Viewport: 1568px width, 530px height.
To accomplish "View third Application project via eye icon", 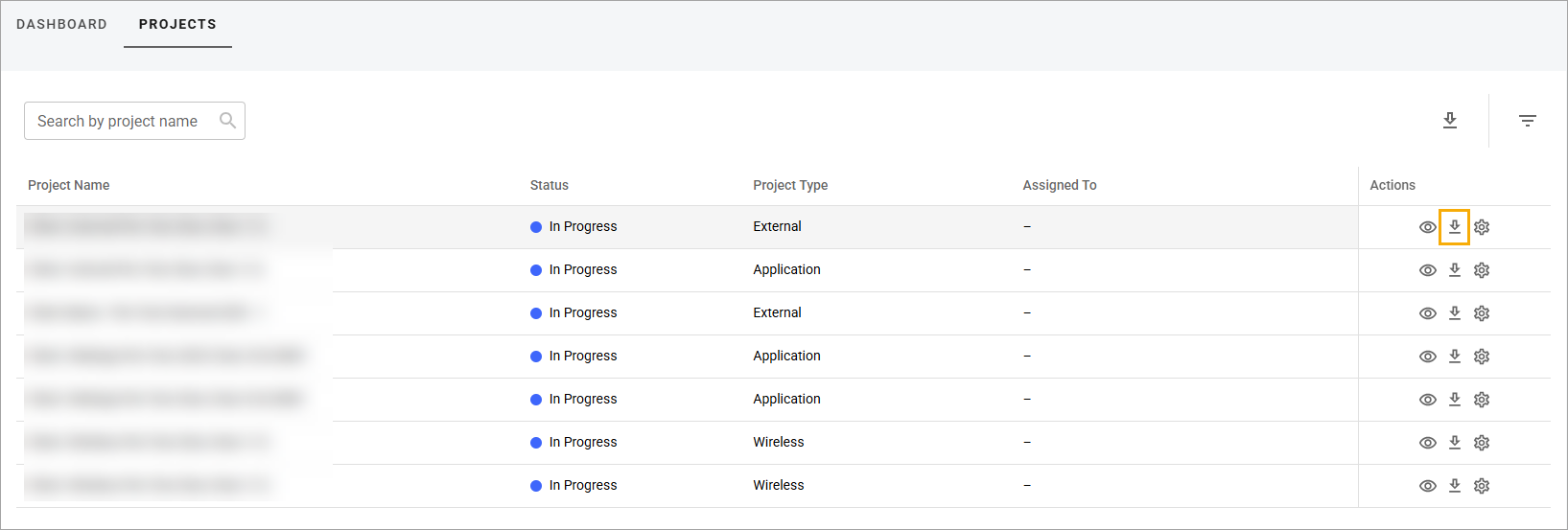I will [1428, 400].
